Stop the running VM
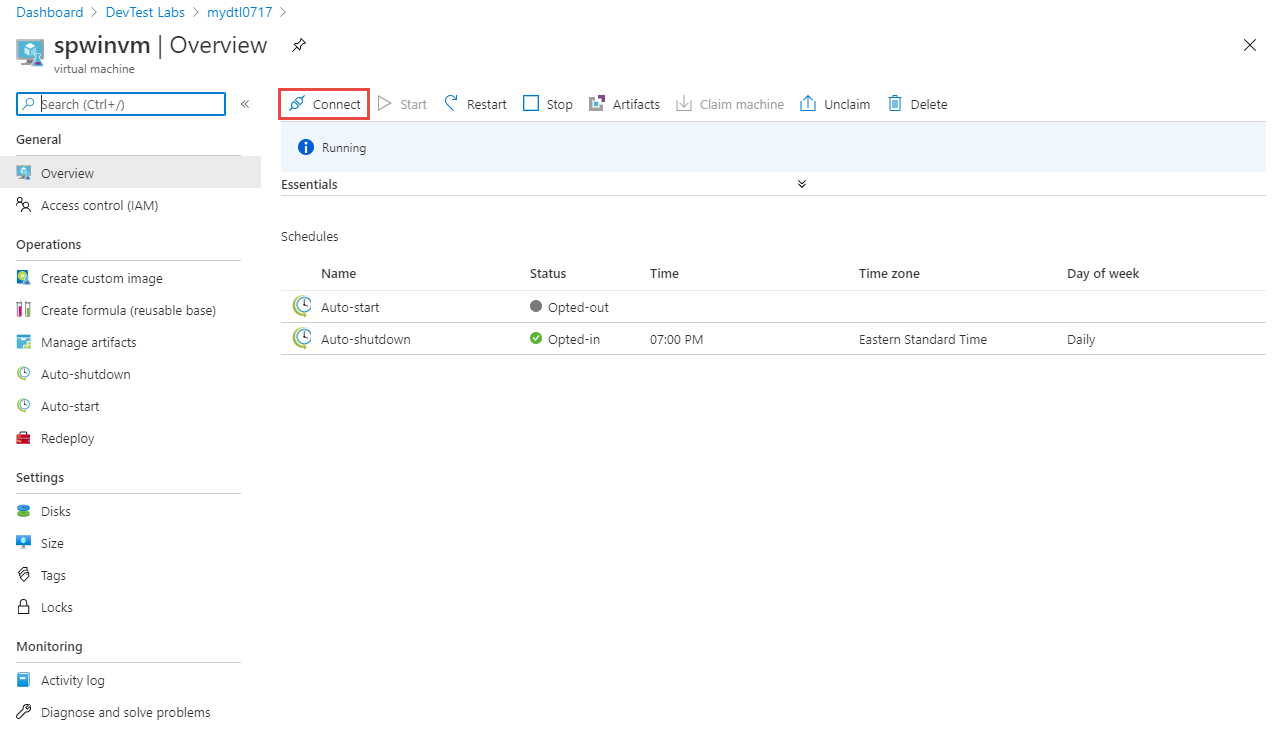Screen dimensions: 1286x734 [x=547, y=103]
